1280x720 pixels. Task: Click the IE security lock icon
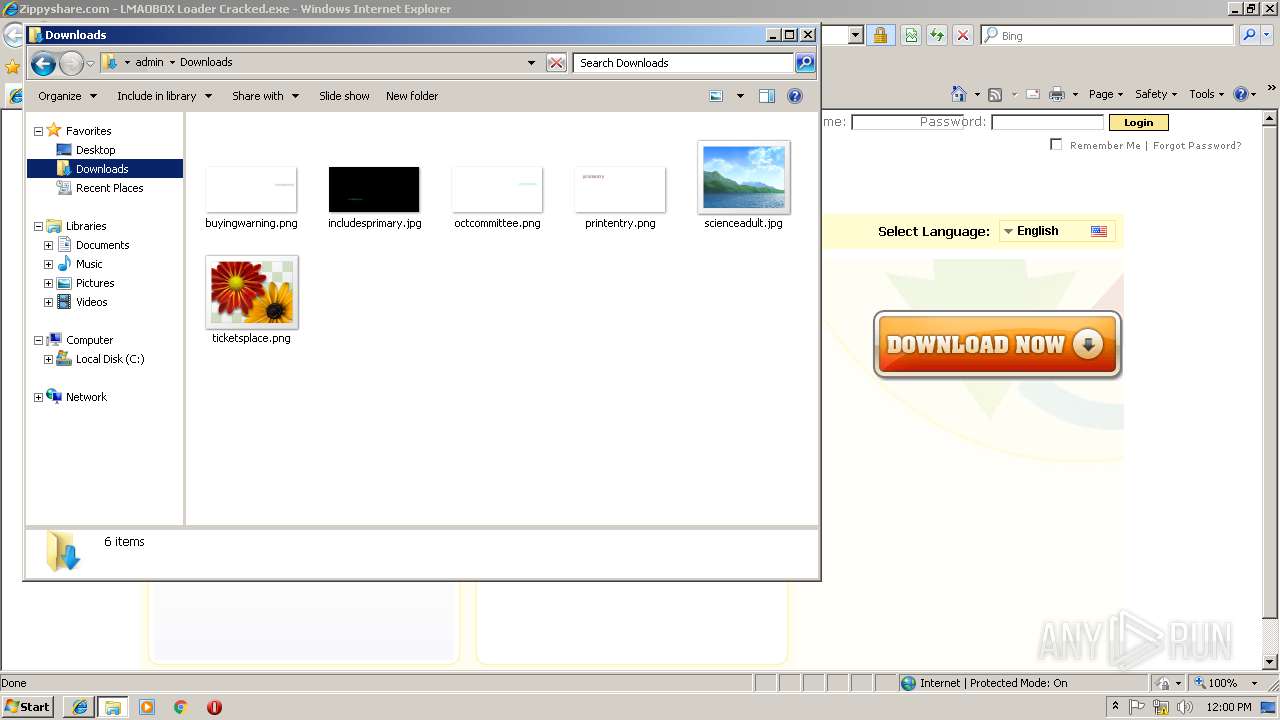[x=880, y=35]
